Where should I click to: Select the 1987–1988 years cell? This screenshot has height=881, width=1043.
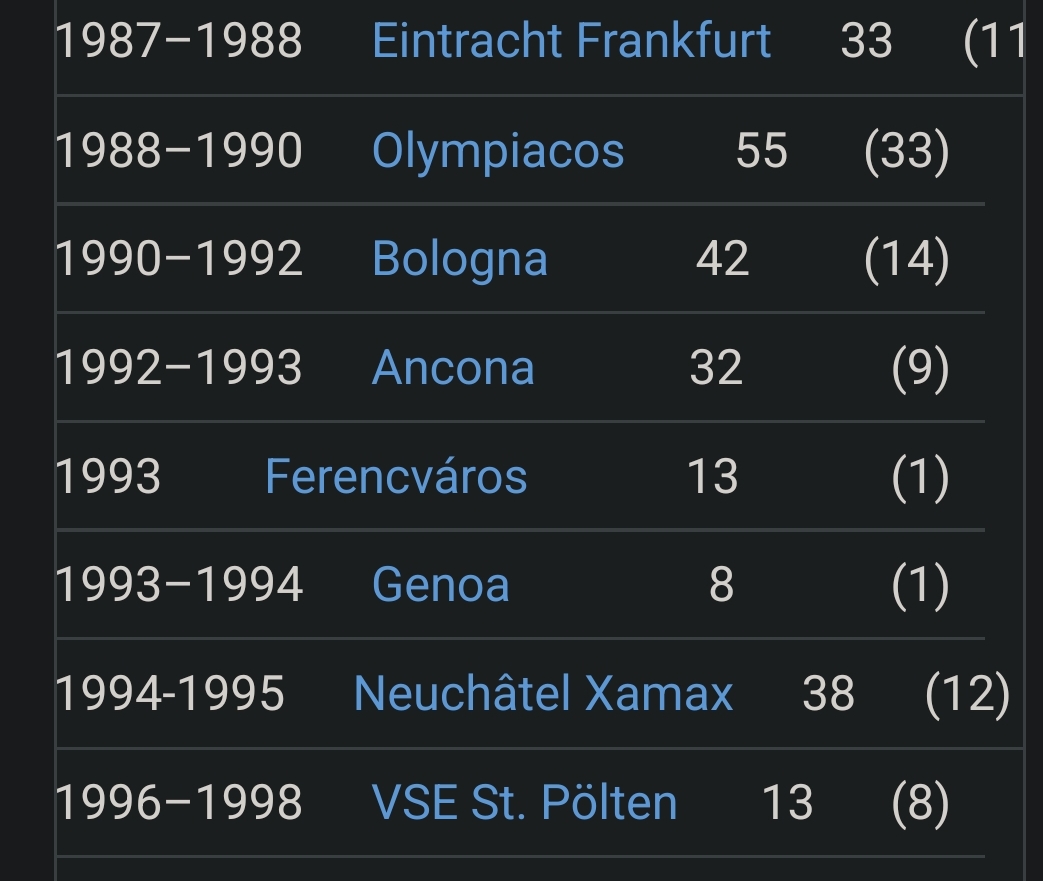click(179, 41)
